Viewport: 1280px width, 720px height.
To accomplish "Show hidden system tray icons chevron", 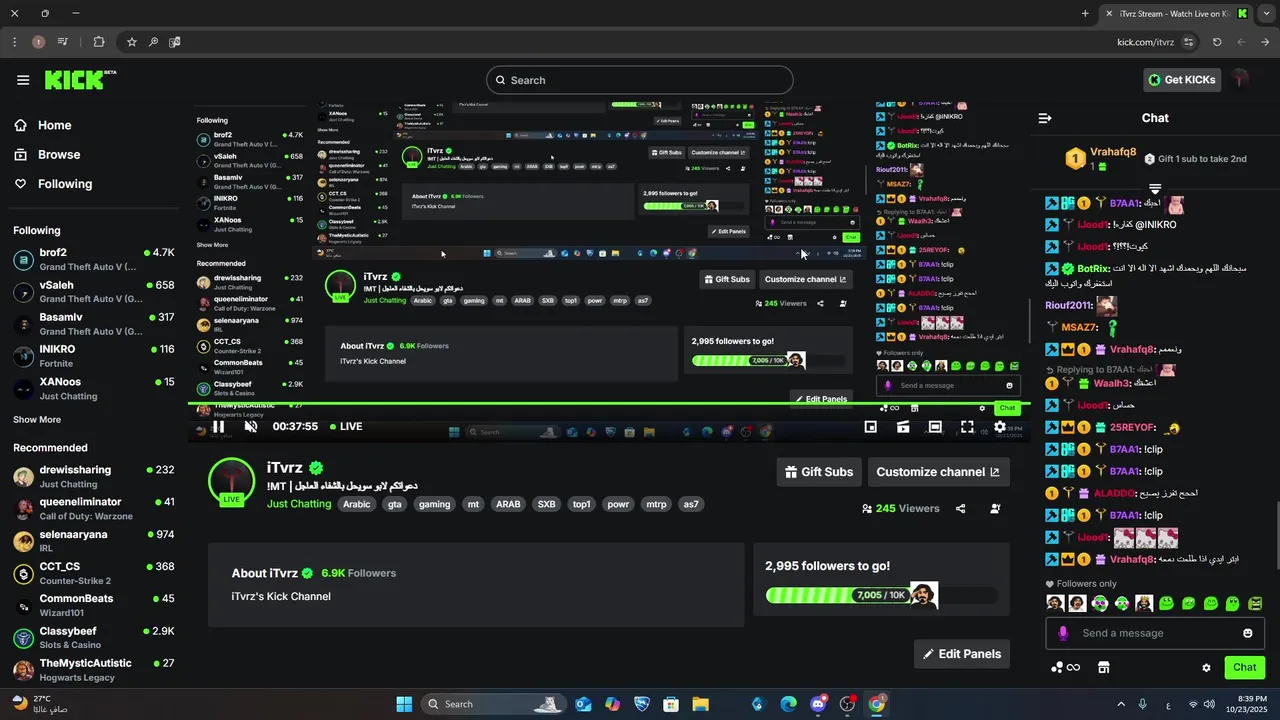I will pos(1119,704).
